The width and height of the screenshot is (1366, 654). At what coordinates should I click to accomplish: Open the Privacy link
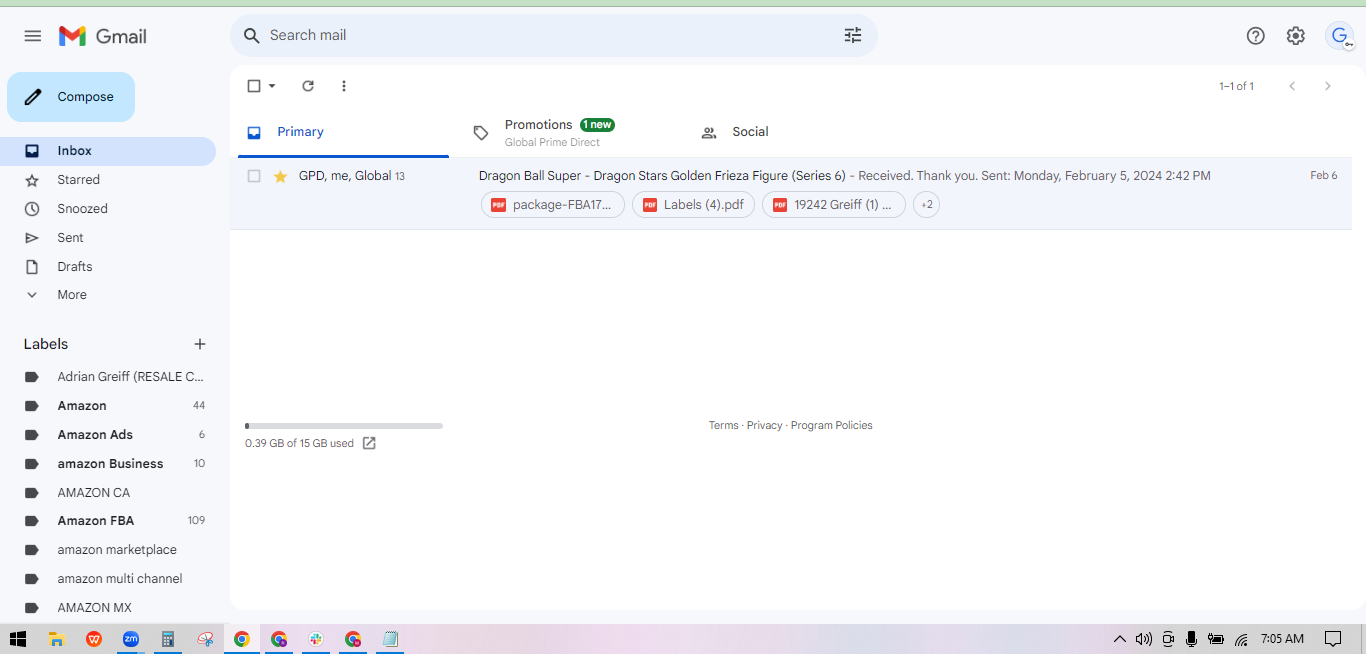point(765,426)
